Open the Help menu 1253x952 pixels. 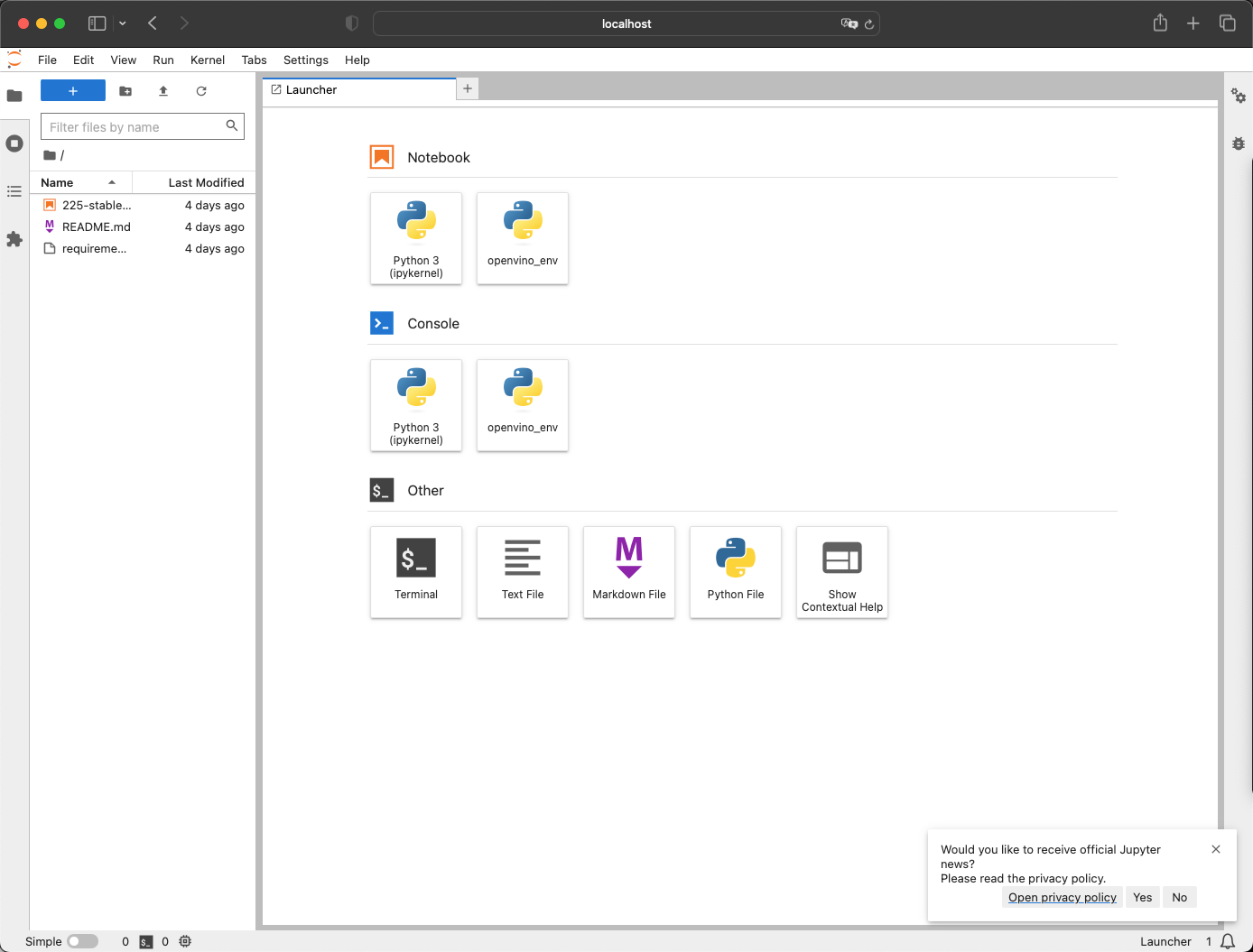tap(357, 60)
